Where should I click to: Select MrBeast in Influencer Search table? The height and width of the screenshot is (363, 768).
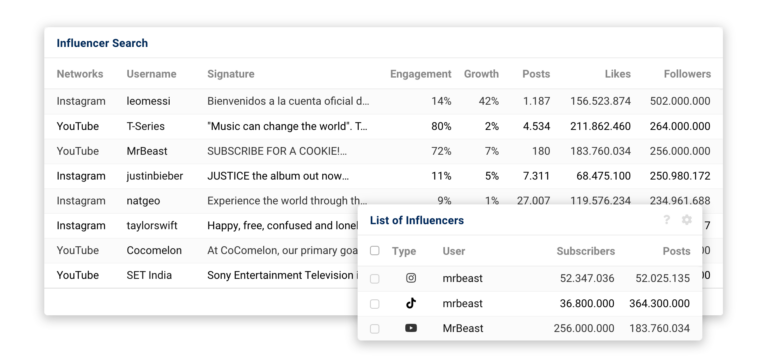[x=147, y=151]
